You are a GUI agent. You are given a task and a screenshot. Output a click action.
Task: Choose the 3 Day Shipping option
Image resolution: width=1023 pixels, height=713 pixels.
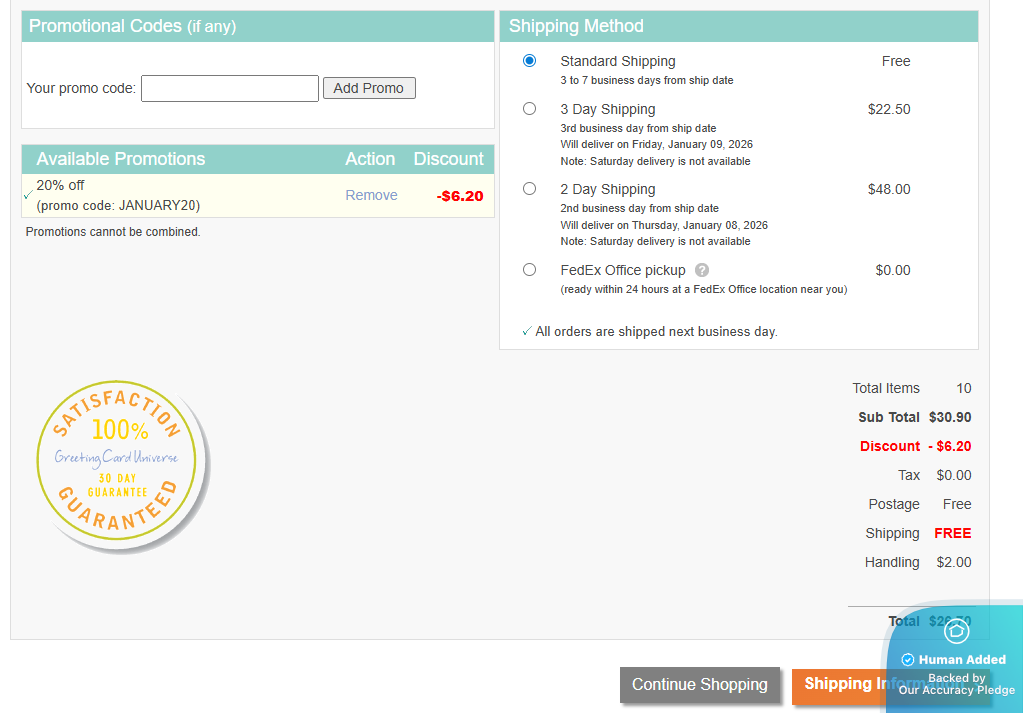point(529,109)
